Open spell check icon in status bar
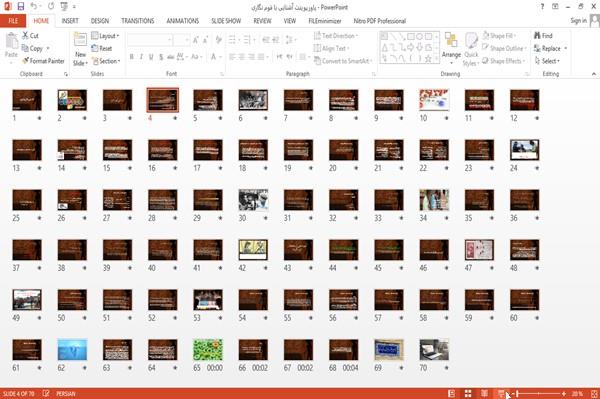The image size is (600, 399). pyautogui.click(x=46, y=393)
